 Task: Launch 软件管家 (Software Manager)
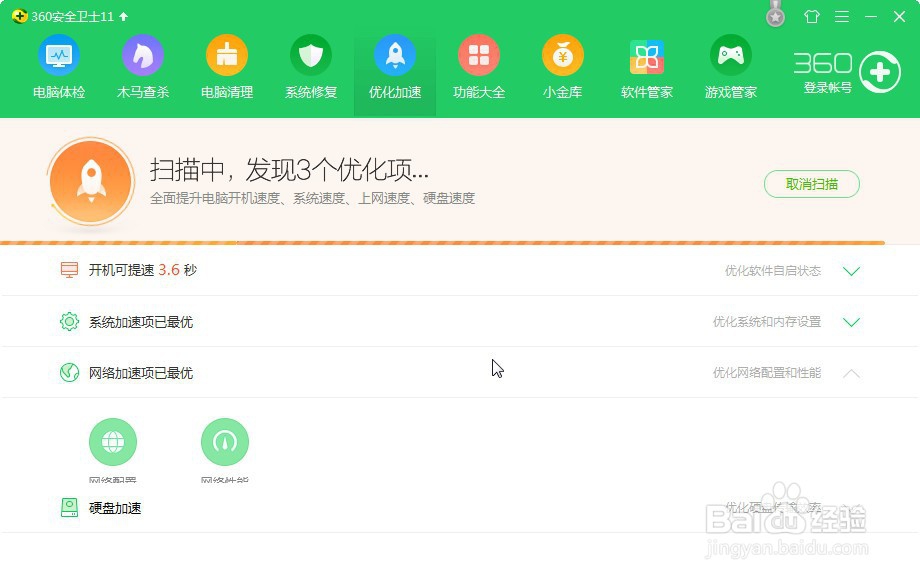(x=646, y=67)
